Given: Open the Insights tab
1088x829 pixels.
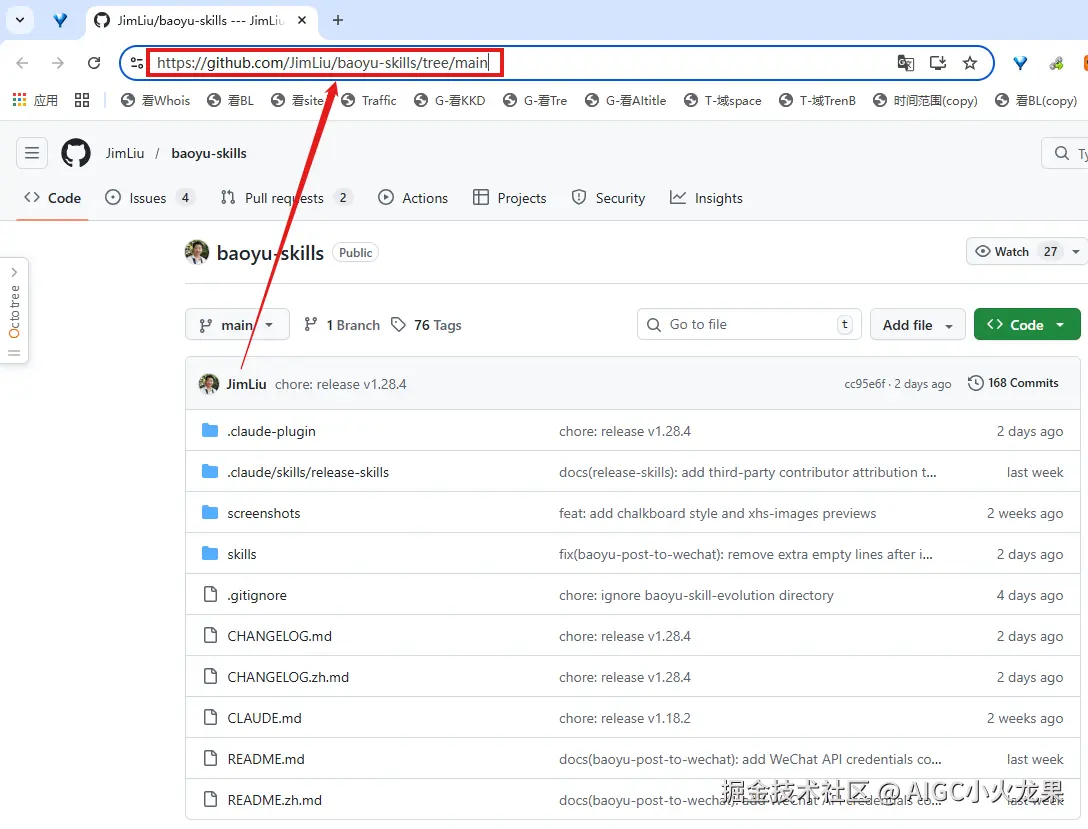Looking at the screenshot, I should pyautogui.click(x=706, y=198).
